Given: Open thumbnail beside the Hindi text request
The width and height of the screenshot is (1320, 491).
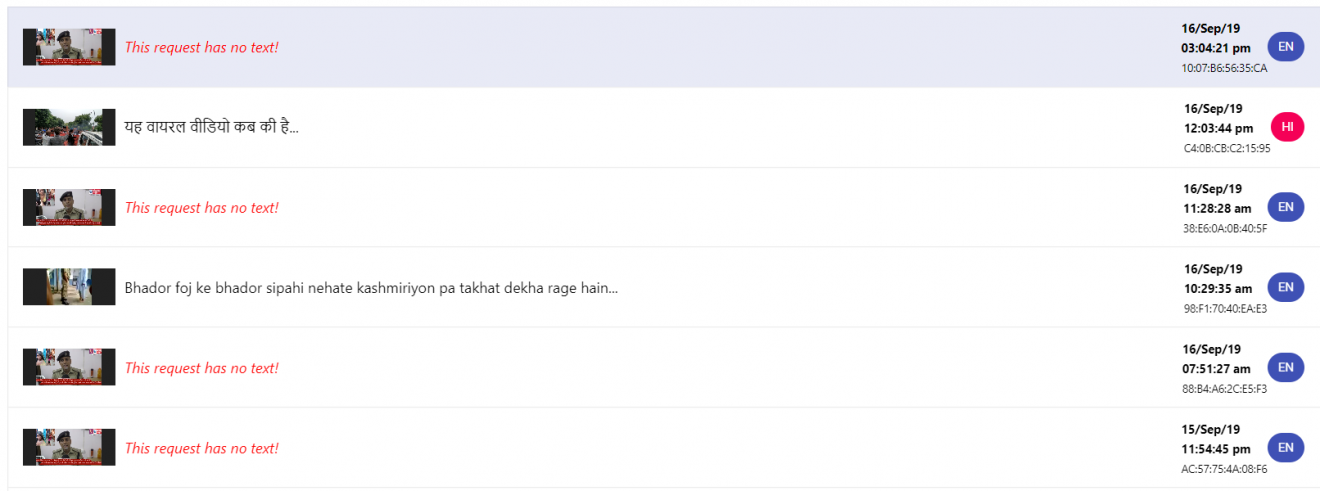Looking at the screenshot, I should [69, 127].
